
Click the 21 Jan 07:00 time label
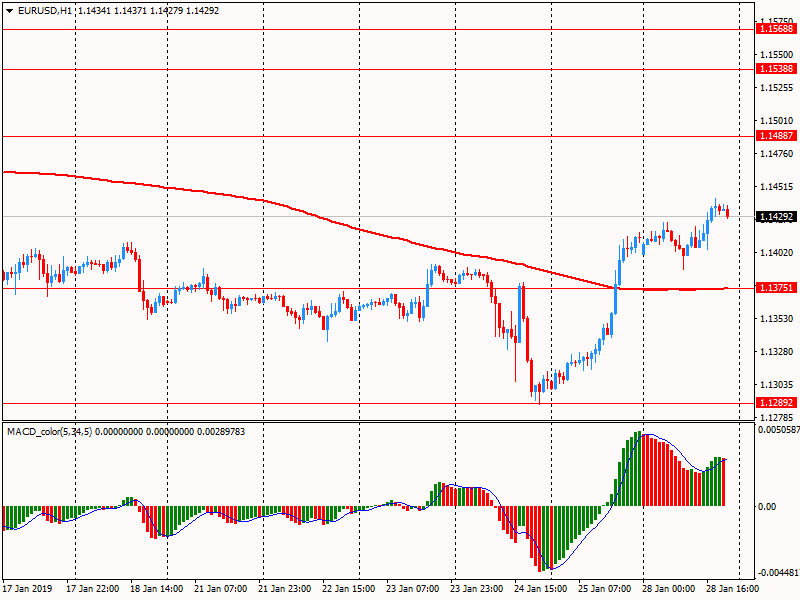[x=221, y=588]
